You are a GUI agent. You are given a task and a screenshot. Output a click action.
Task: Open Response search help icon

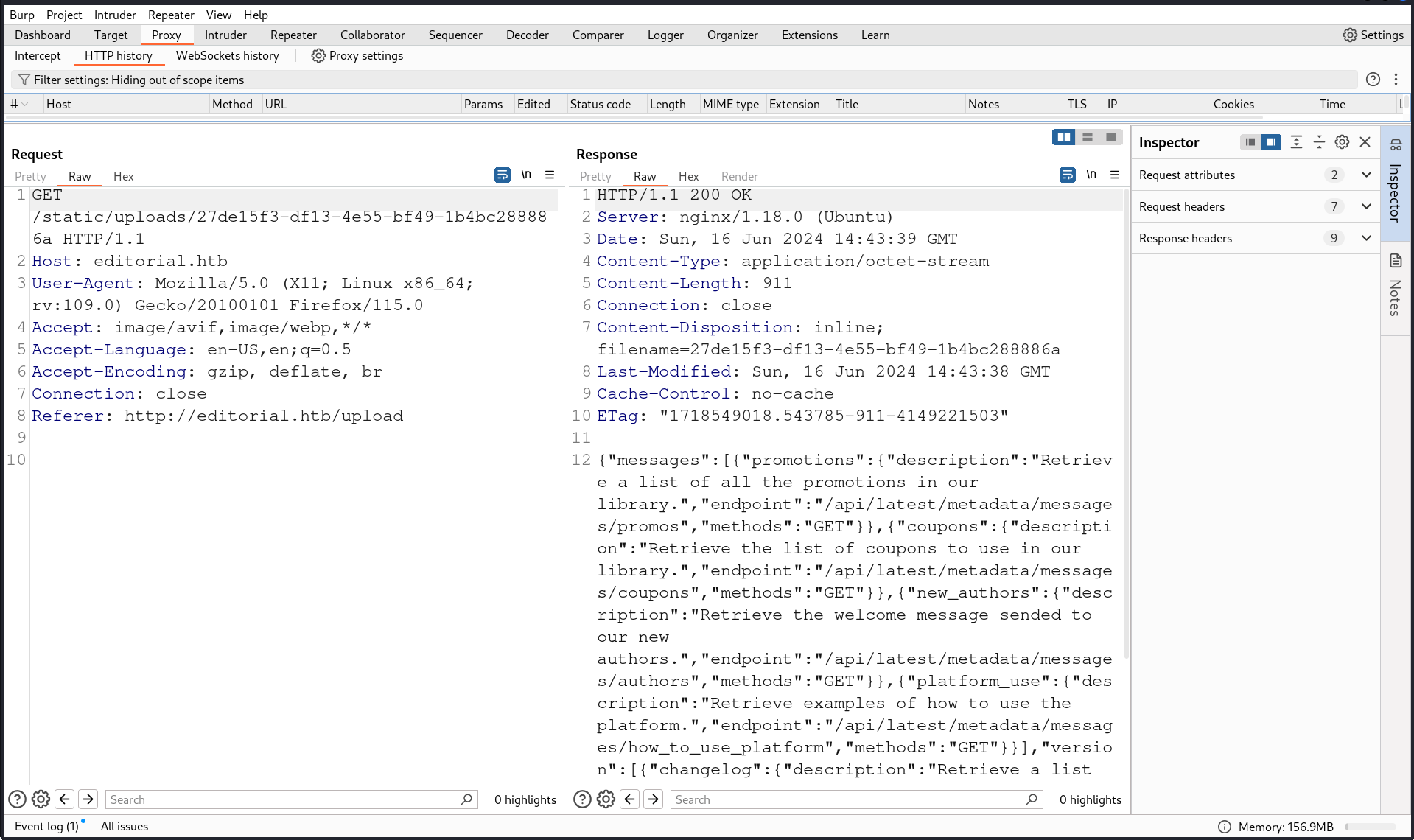(x=582, y=799)
